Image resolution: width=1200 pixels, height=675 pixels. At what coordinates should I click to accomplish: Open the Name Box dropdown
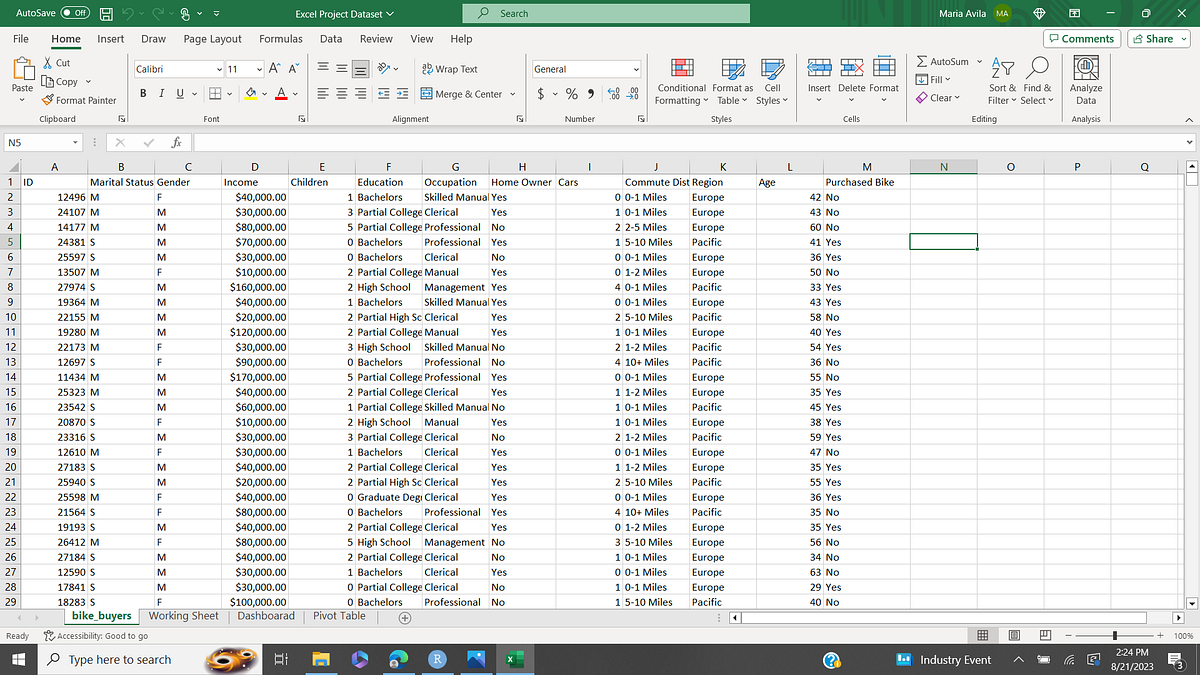tap(76, 143)
